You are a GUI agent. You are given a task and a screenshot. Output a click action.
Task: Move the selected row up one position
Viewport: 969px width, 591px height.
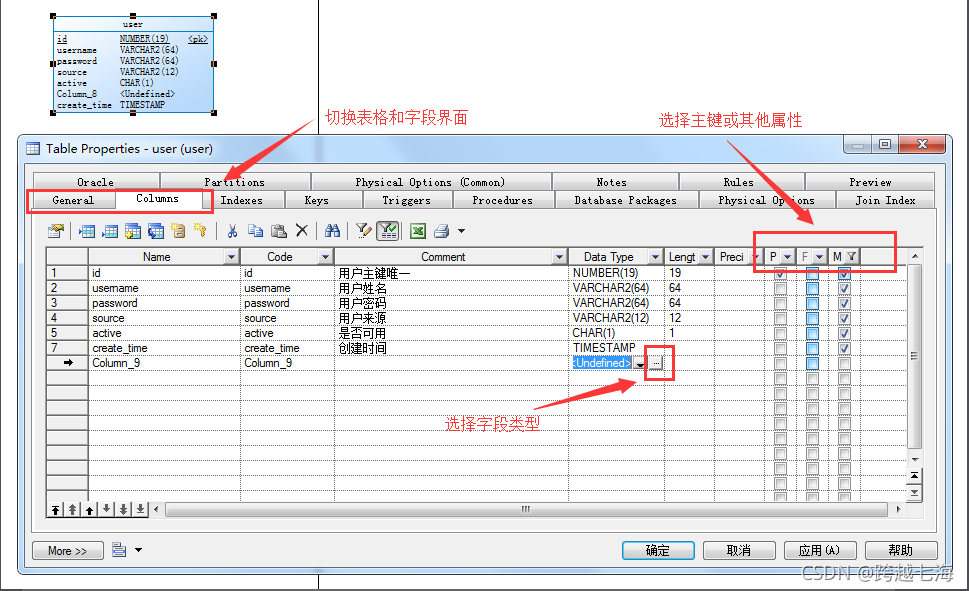[90, 509]
